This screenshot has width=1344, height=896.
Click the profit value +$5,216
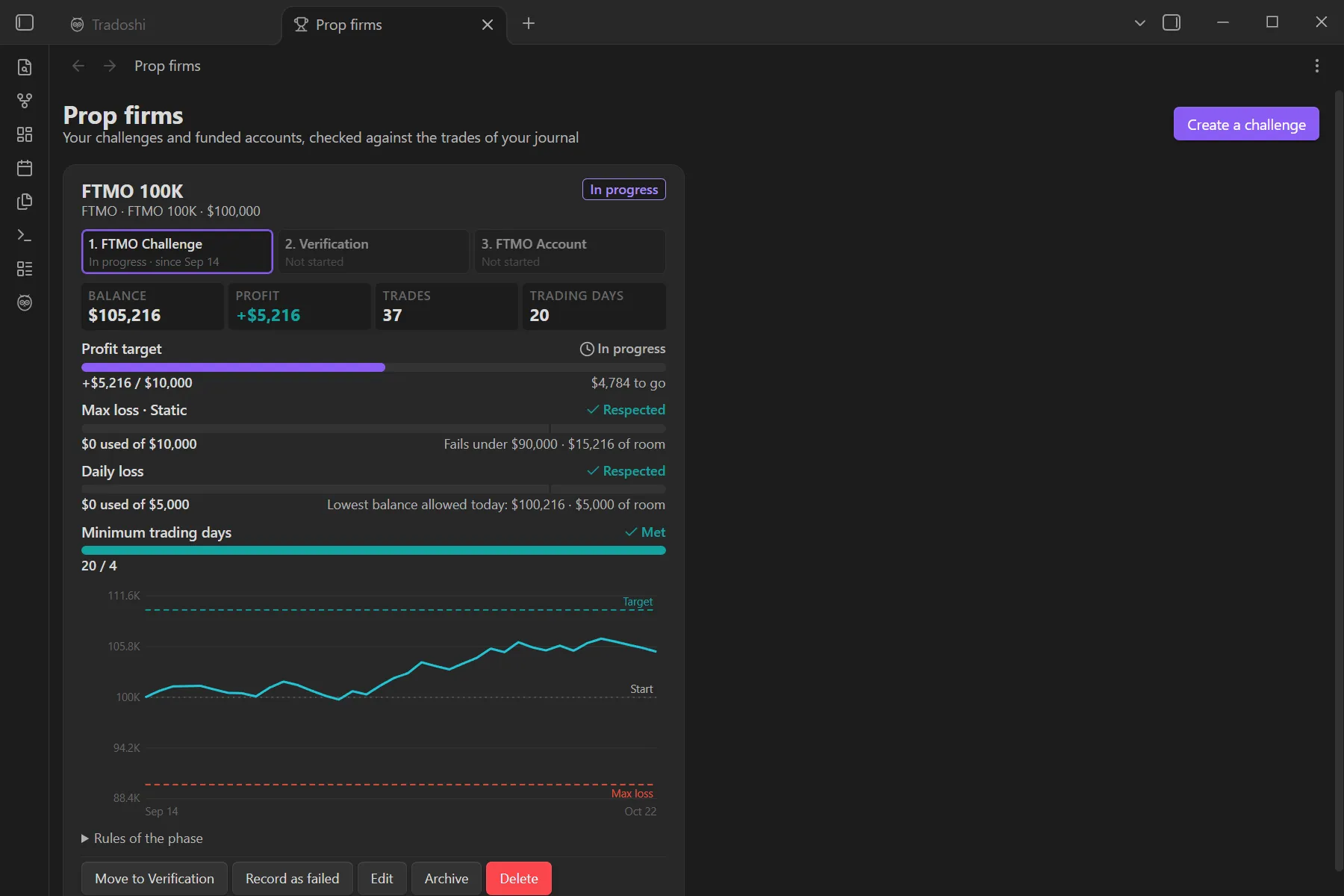pos(268,315)
